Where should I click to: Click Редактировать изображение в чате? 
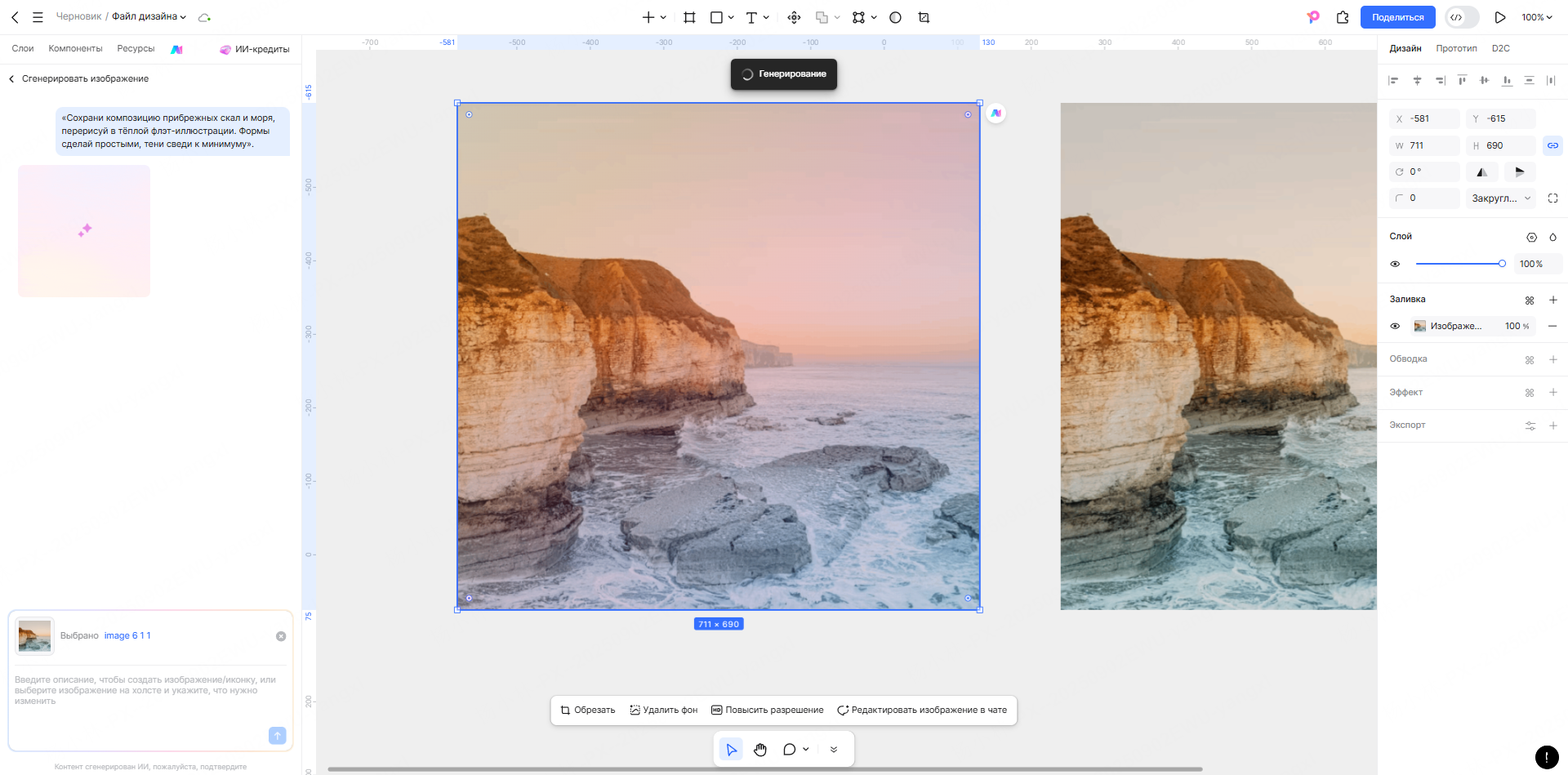[x=922, y=710]
